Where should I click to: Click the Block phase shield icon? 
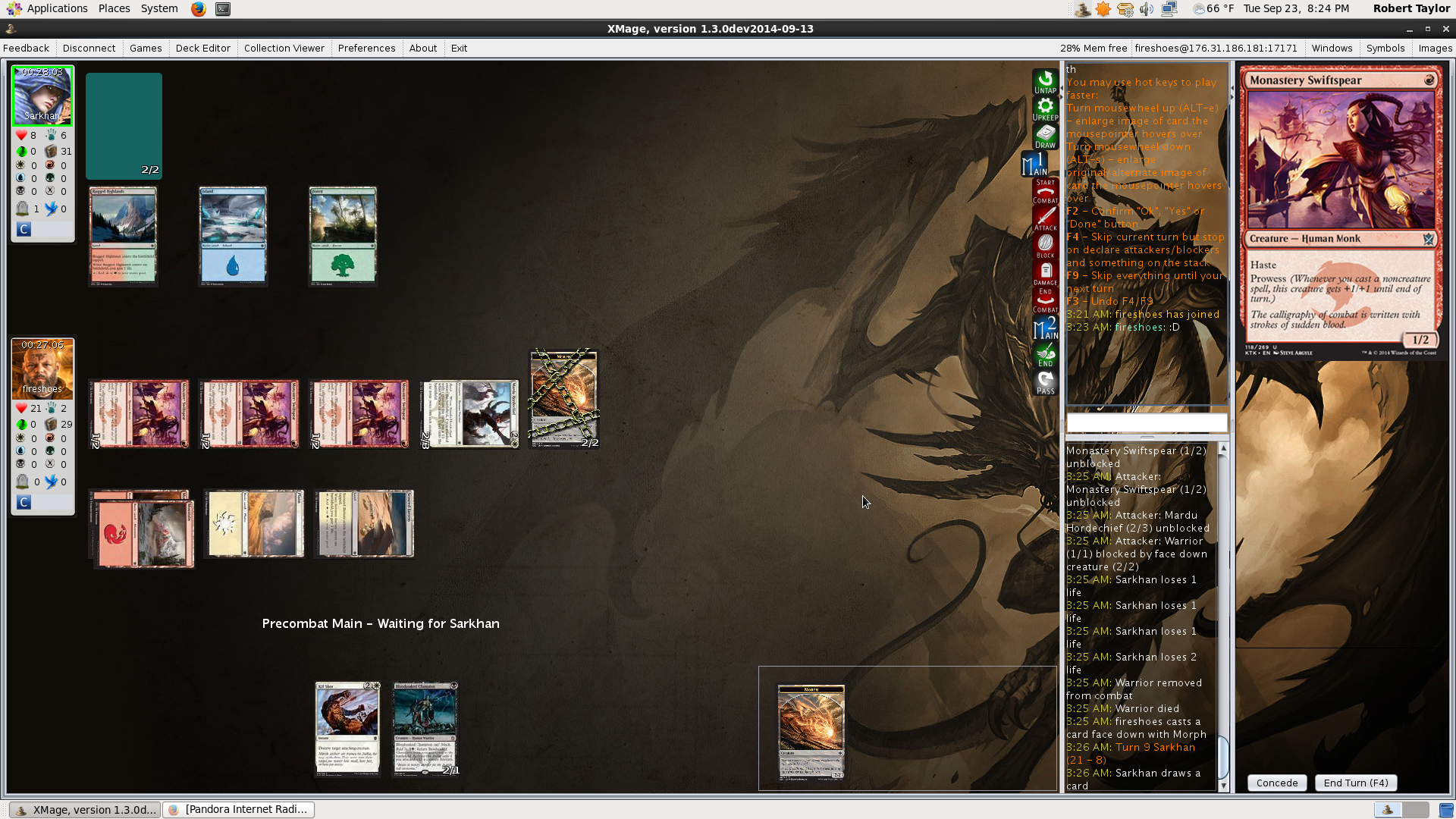coord(1045,246)
